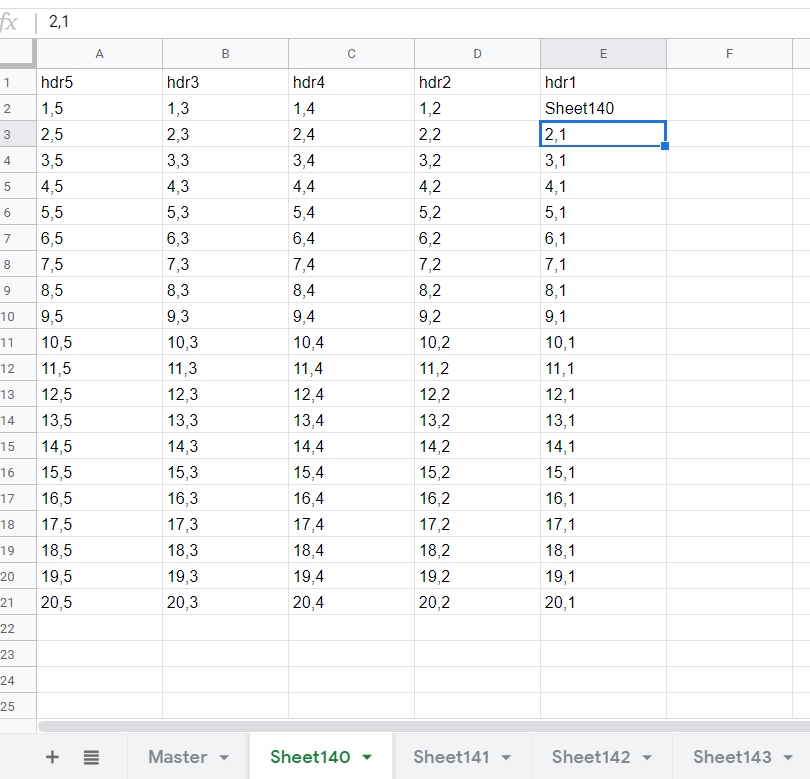Open the Sheet142 tab dropdown arrow

pos(646,758)
